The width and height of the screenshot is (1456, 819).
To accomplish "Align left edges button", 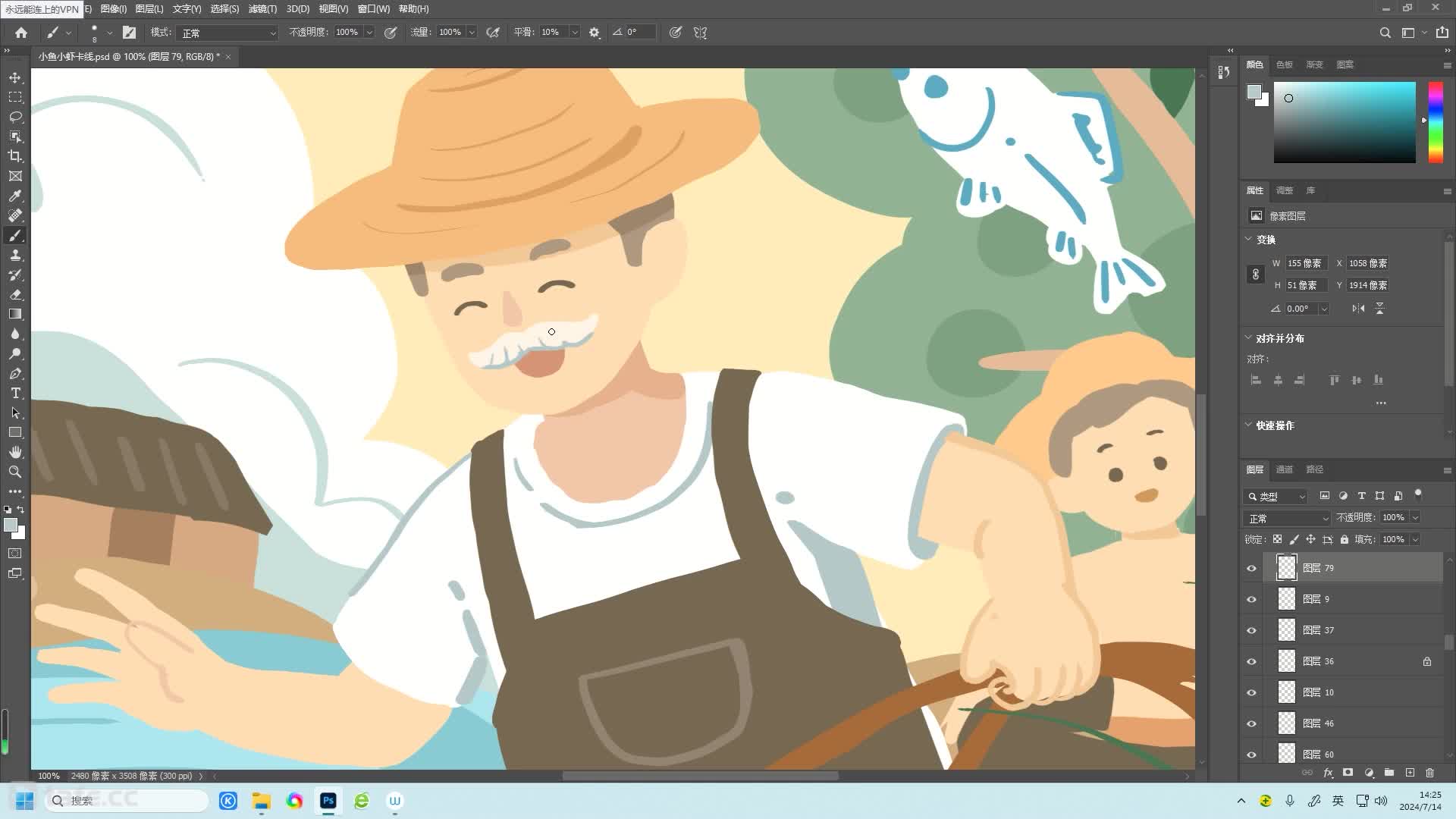I will (1256, 380).
